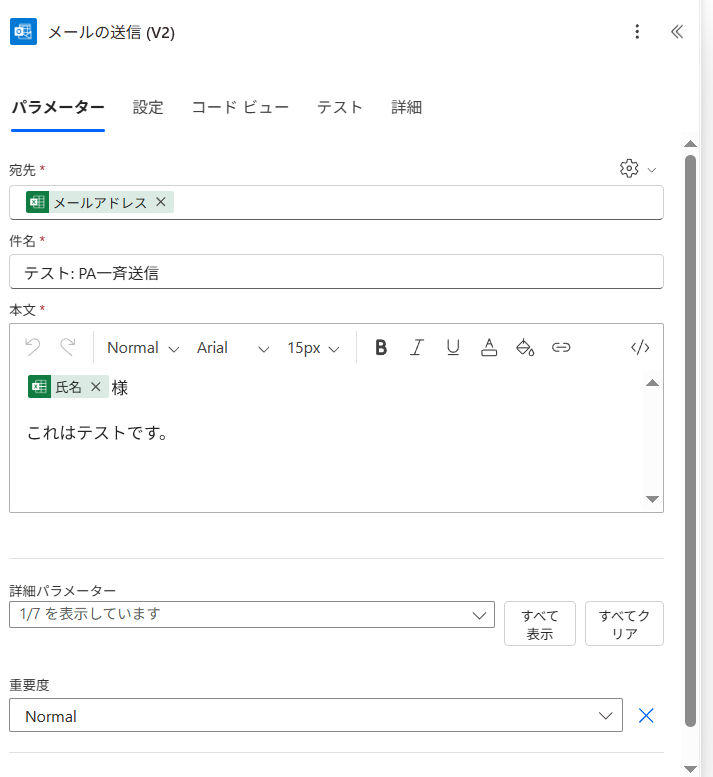Image resolution: width=713 pixels, height=777 pixels.
Task: Toggle underline formatting
Action: tap(453, 347)
